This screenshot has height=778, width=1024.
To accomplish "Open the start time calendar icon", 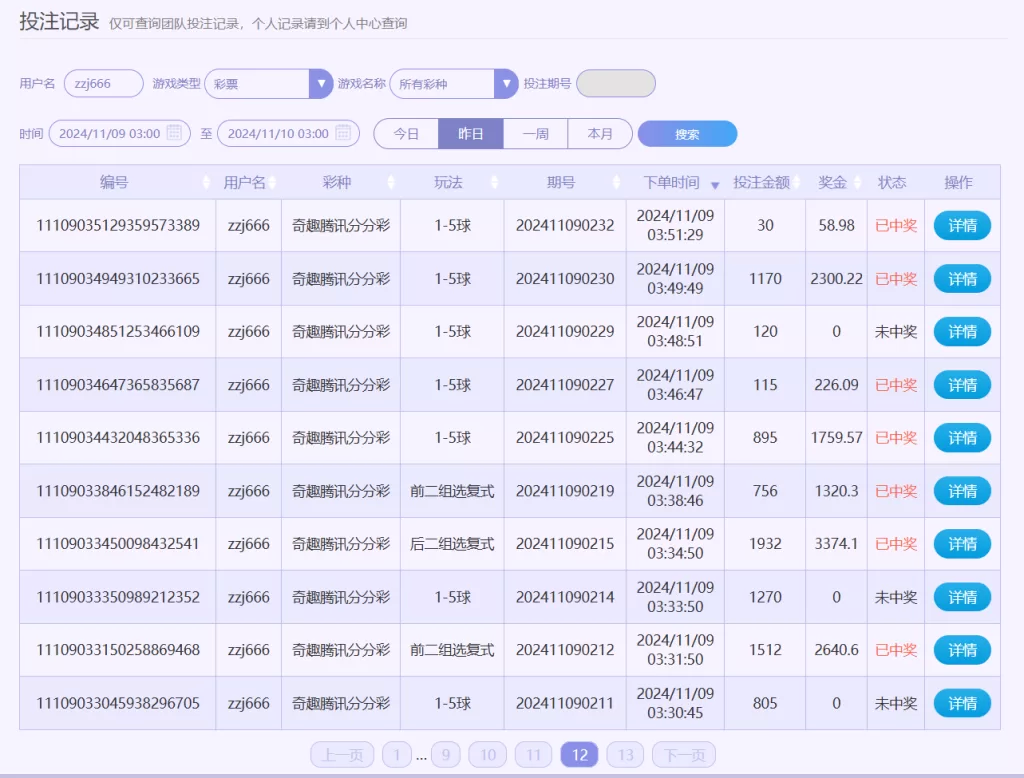I will coord(174,133).
